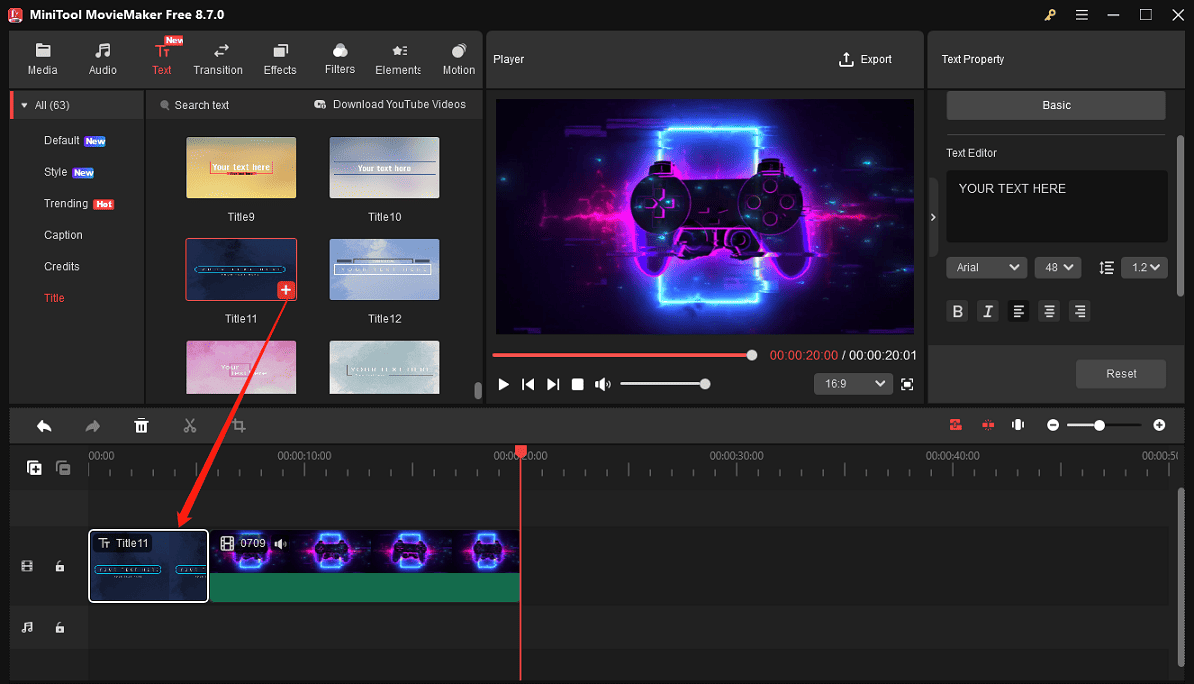This screenshot has width=1194, height=684.
Task: Open the line spacing 1.2 dropdown
Action: click(1145, 267)
